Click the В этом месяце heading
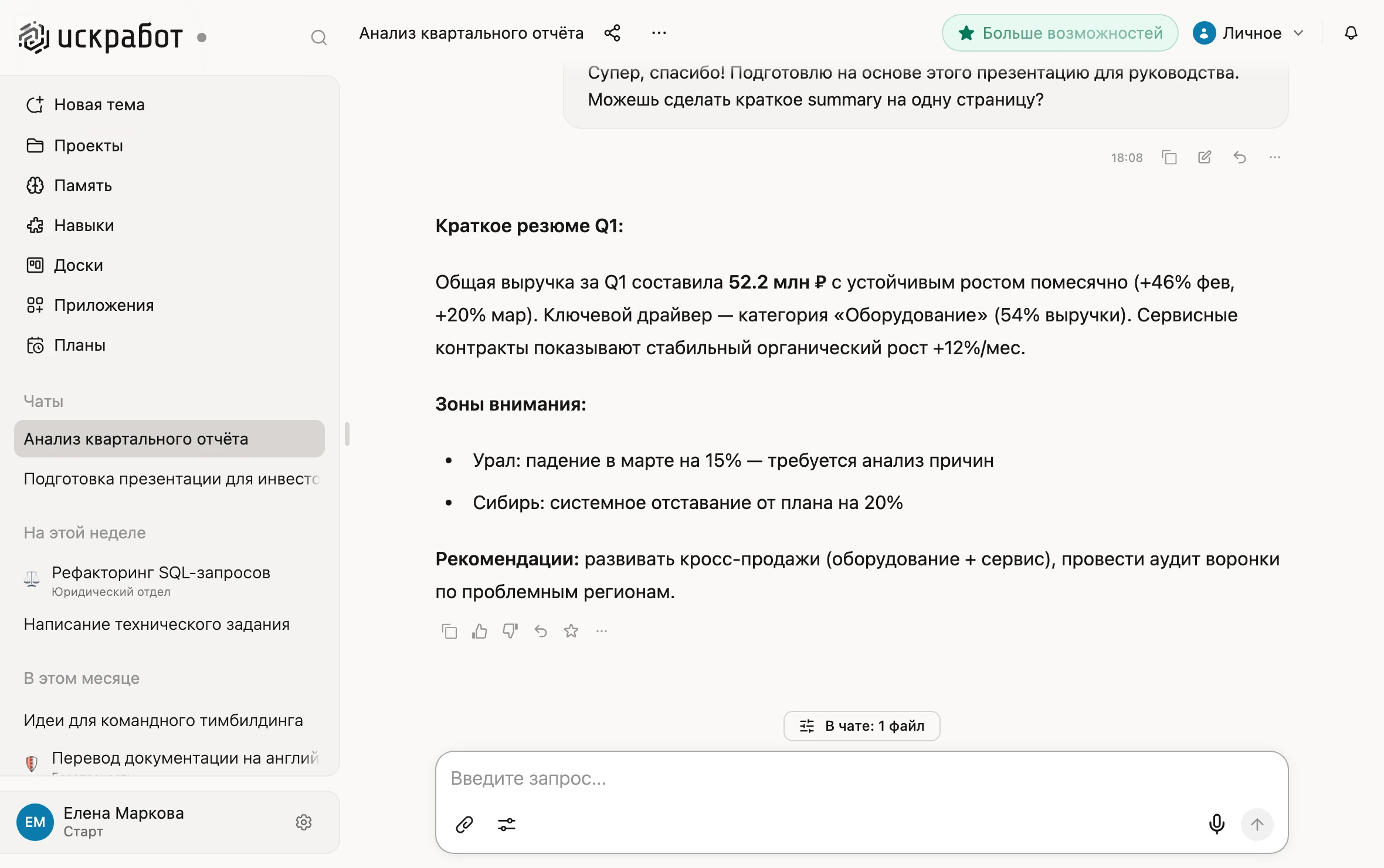 pos(82,678)
